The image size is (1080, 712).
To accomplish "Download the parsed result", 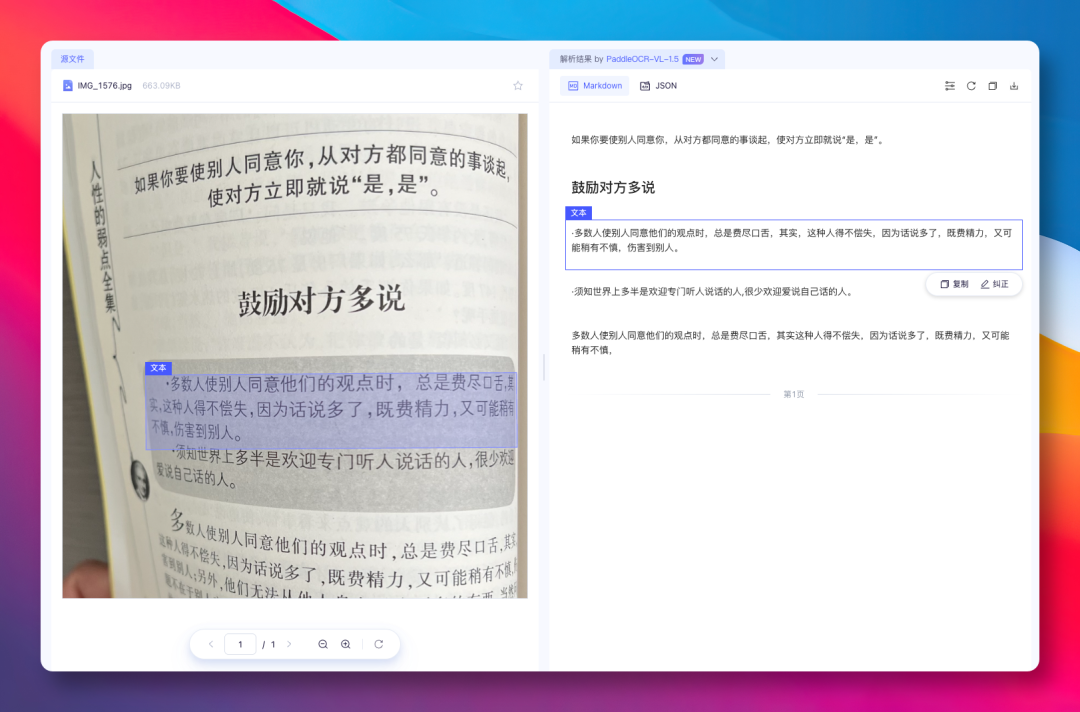I will (x=1014, y=86).
